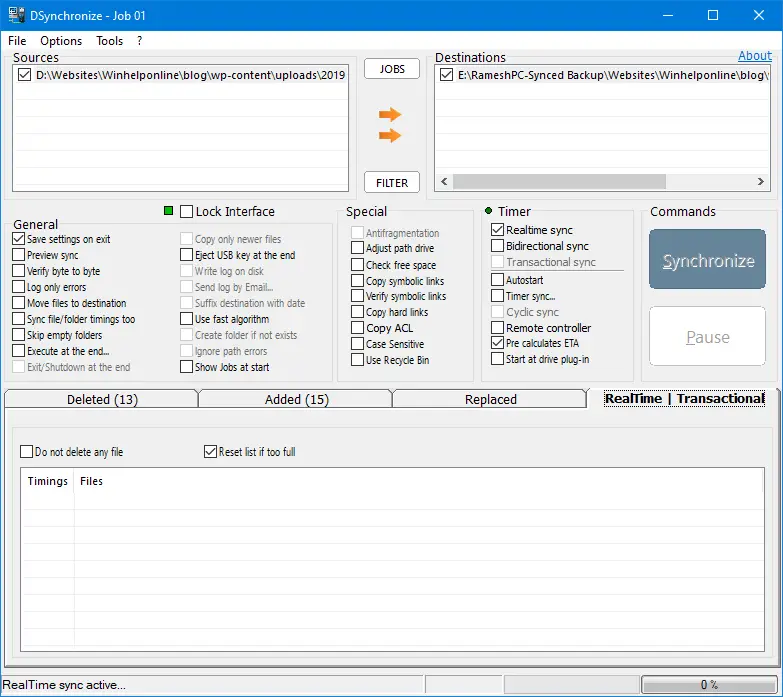Enable Remote controller checkbox
The width and height of the screenshot is (783, 697).
[x=497, y=328]
